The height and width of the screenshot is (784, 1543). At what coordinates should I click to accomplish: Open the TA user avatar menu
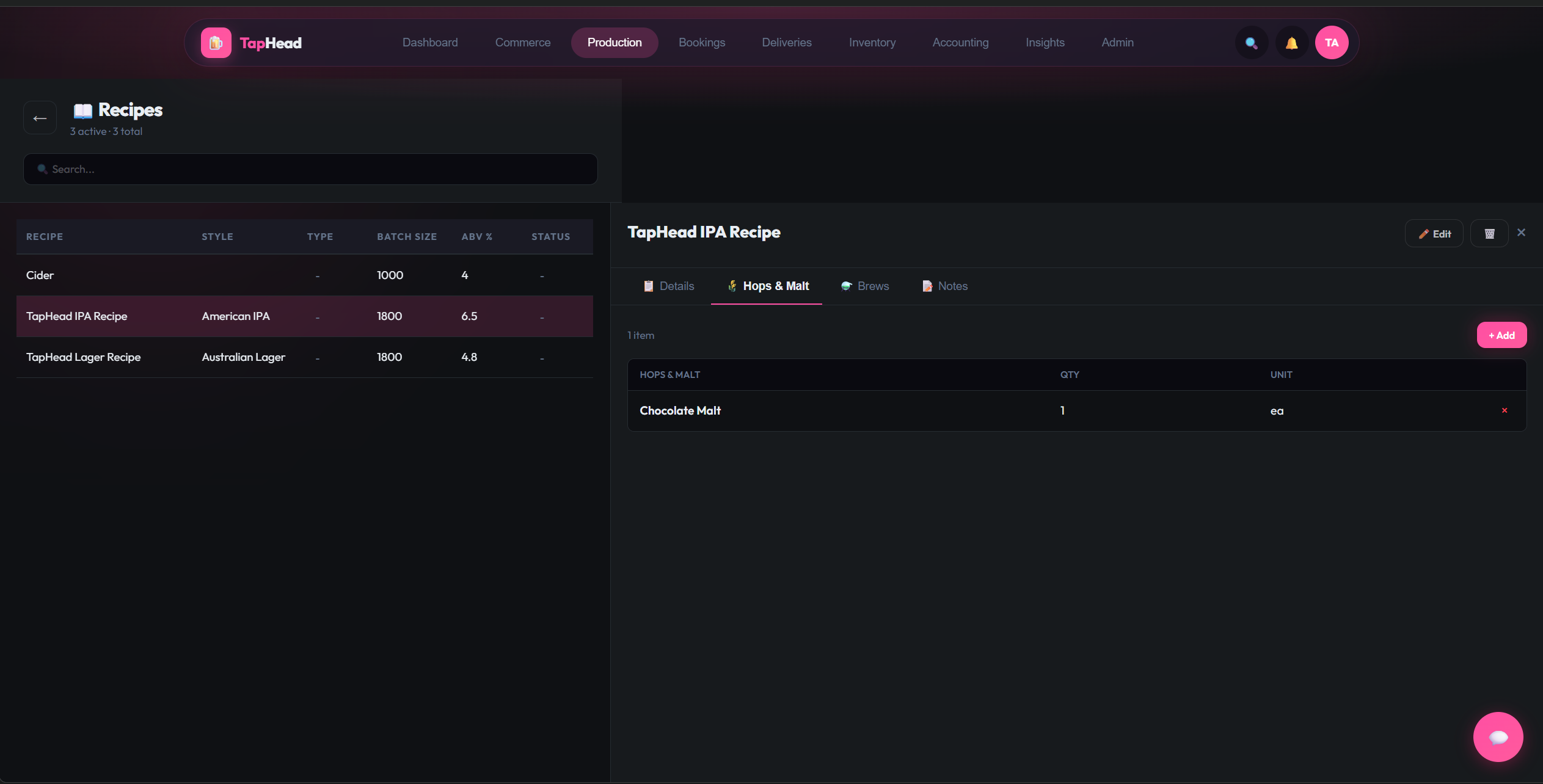coord(1331,43)
